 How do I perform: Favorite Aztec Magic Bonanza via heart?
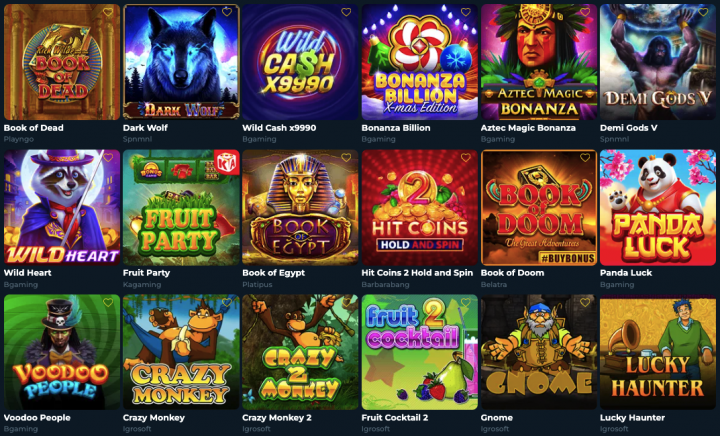click(585, 12)
